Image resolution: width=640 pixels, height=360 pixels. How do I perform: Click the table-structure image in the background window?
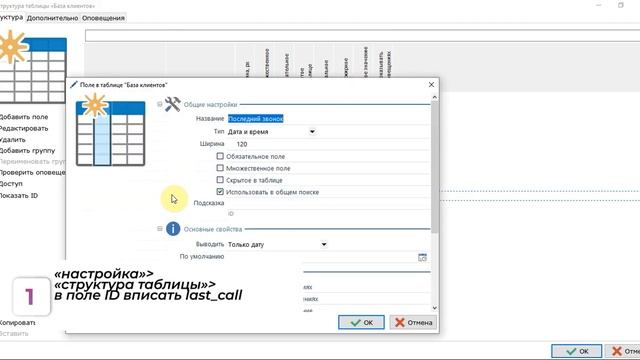pyautogui.click(x=32, y=67)
